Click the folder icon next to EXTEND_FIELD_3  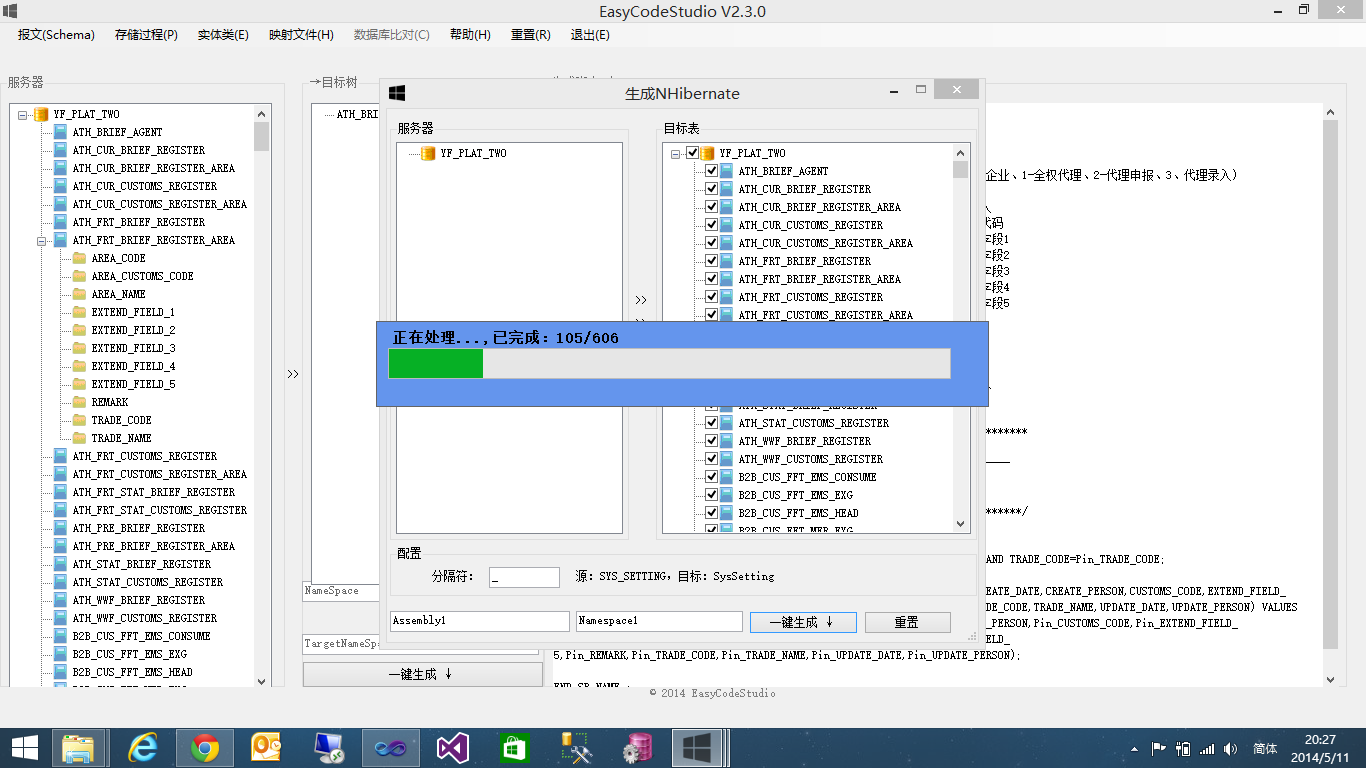[x=80, y=348]
